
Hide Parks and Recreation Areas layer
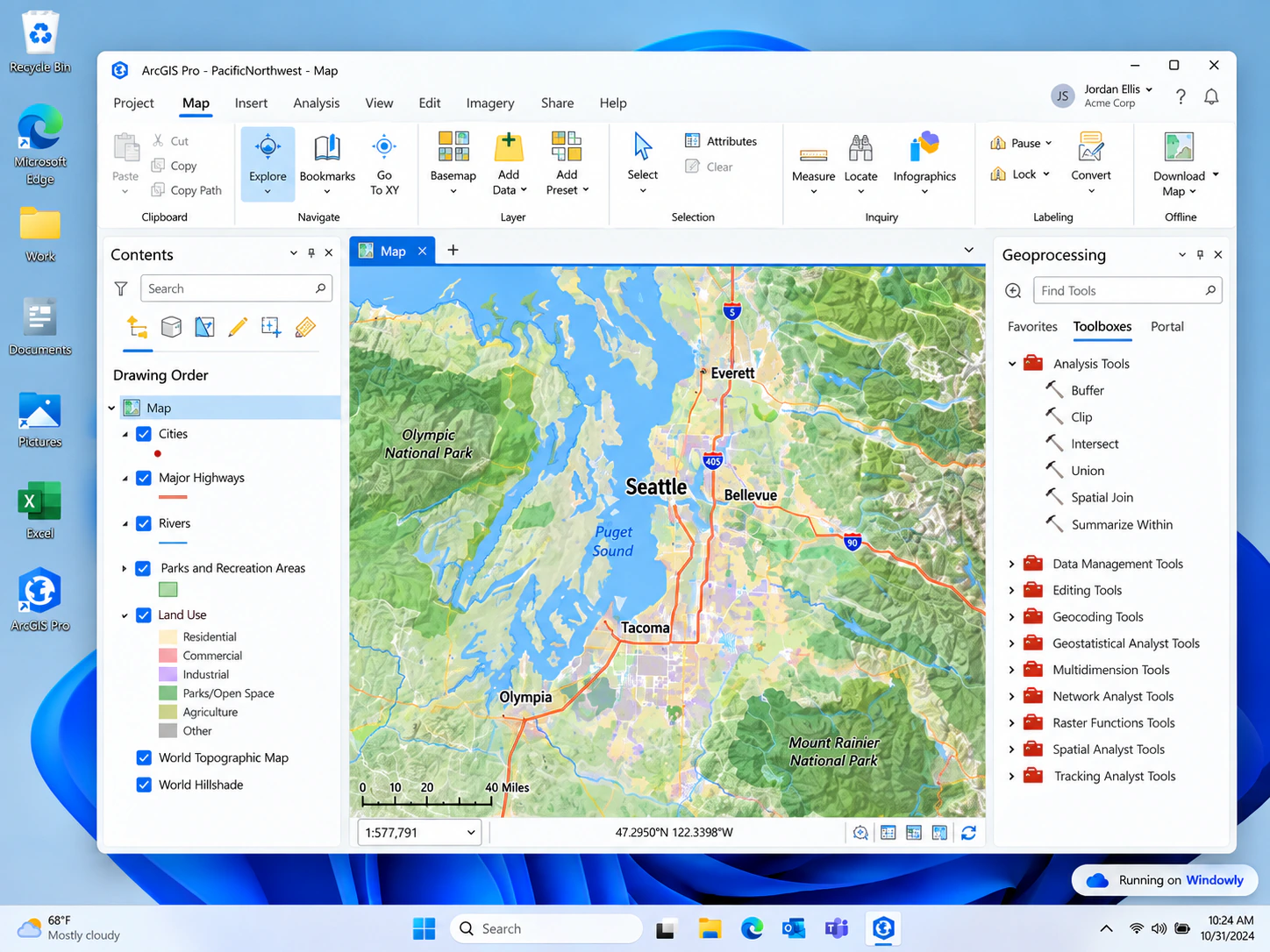144,568
